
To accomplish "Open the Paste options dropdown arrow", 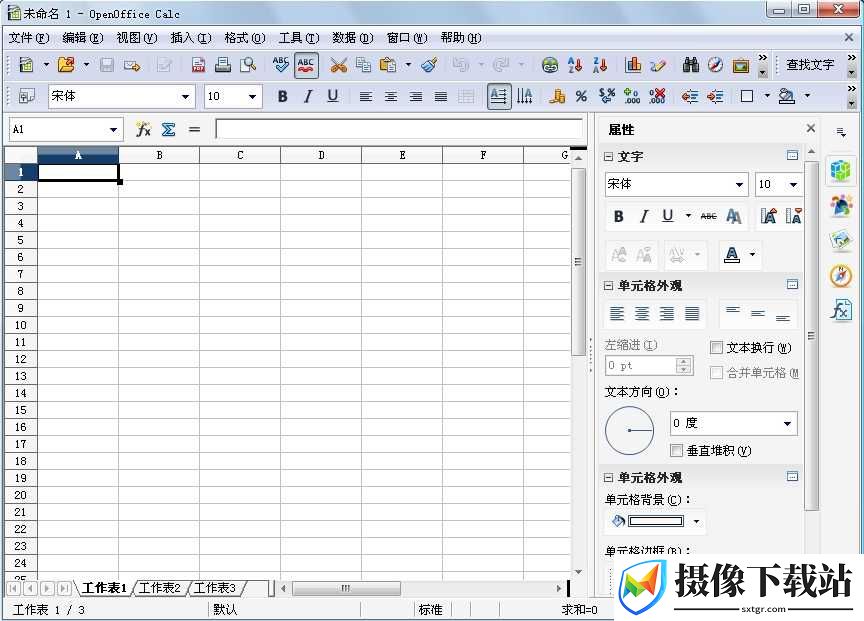I will 408,65.
